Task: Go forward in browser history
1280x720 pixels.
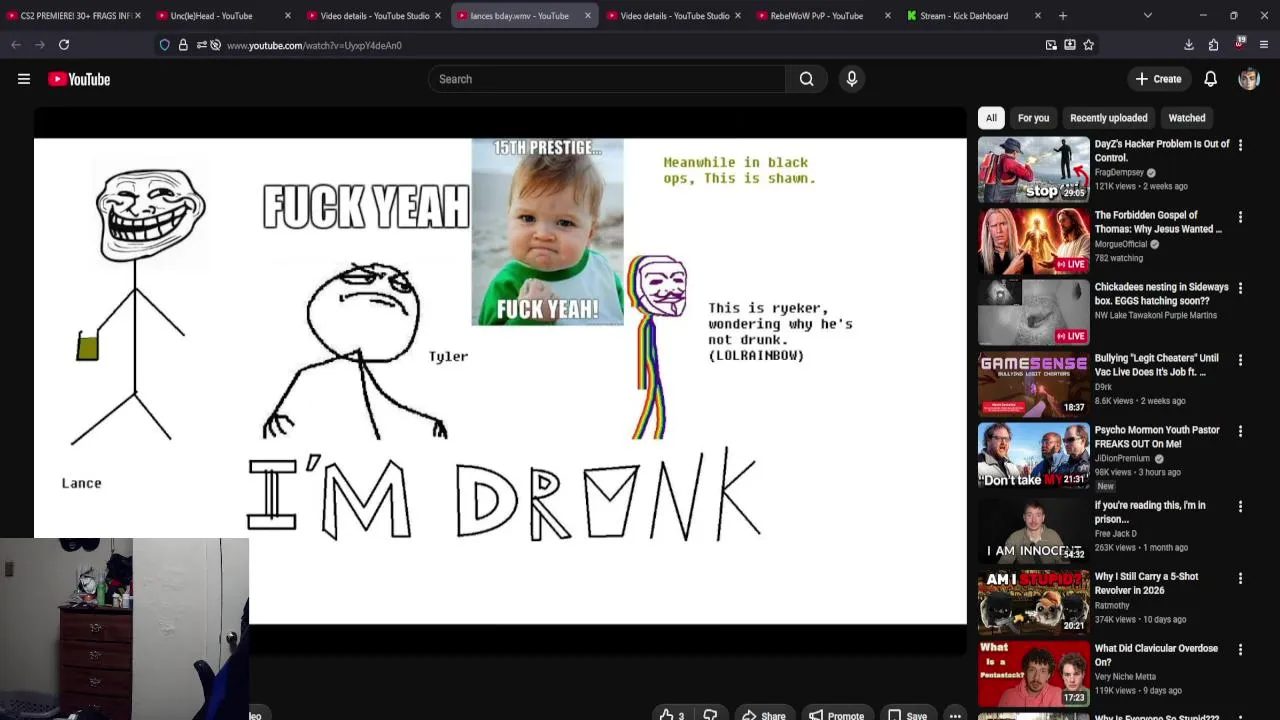Action: tap(40, 45)
